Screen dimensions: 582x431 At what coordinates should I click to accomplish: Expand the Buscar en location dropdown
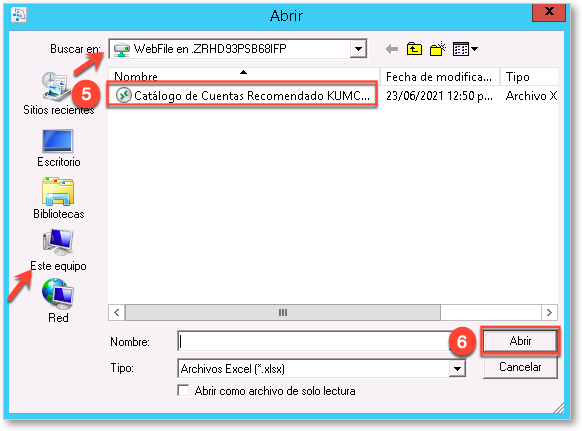358,49
